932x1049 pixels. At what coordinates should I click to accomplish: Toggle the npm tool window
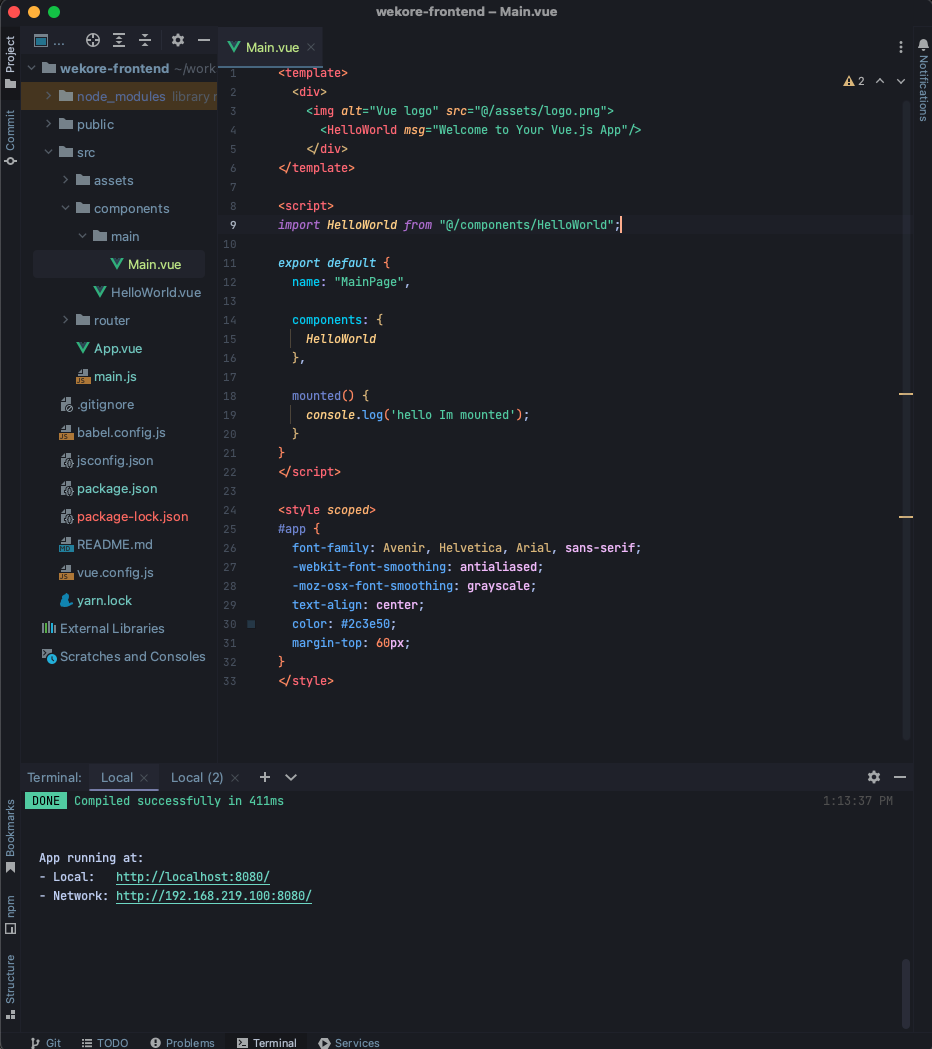pos(10,915)
